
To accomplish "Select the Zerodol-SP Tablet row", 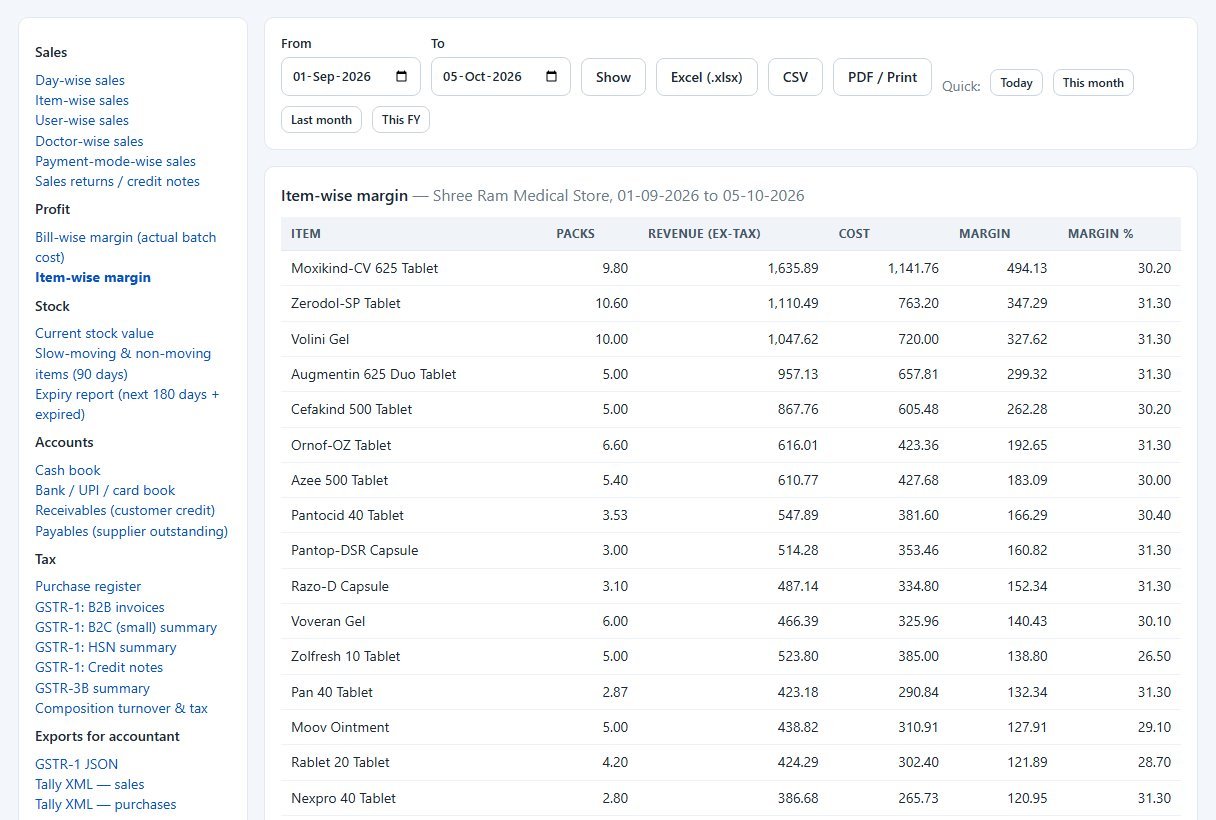I will (x=731, y=303).
